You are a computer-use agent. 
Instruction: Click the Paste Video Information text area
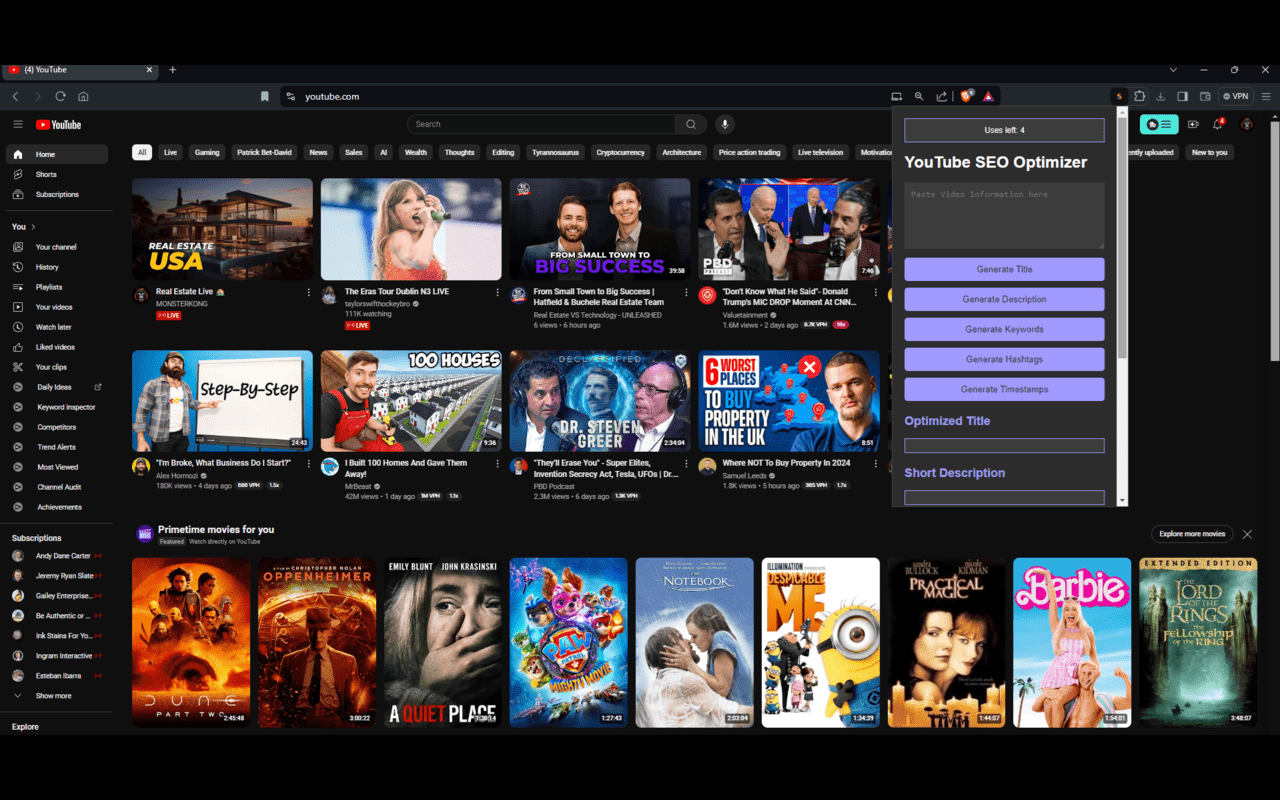pyautogui.click(x=1004, y=216)
